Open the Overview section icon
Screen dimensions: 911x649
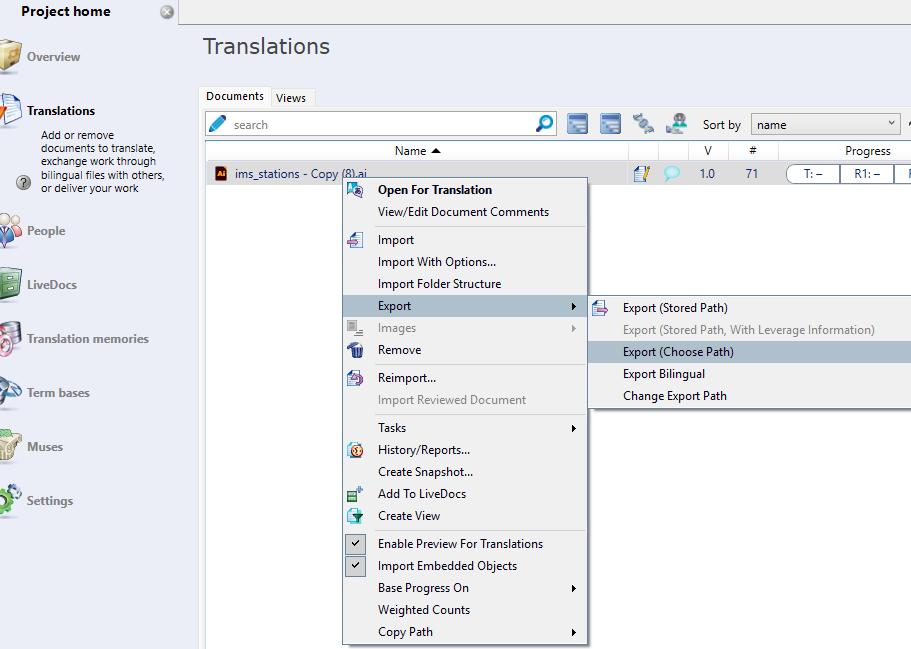click(x=10, y=56)
